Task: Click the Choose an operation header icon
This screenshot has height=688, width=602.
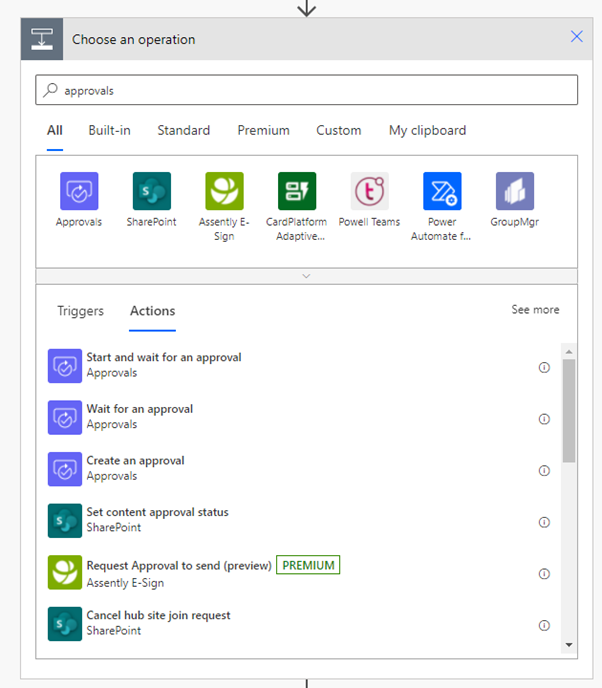Action: [x=42, y=39]
